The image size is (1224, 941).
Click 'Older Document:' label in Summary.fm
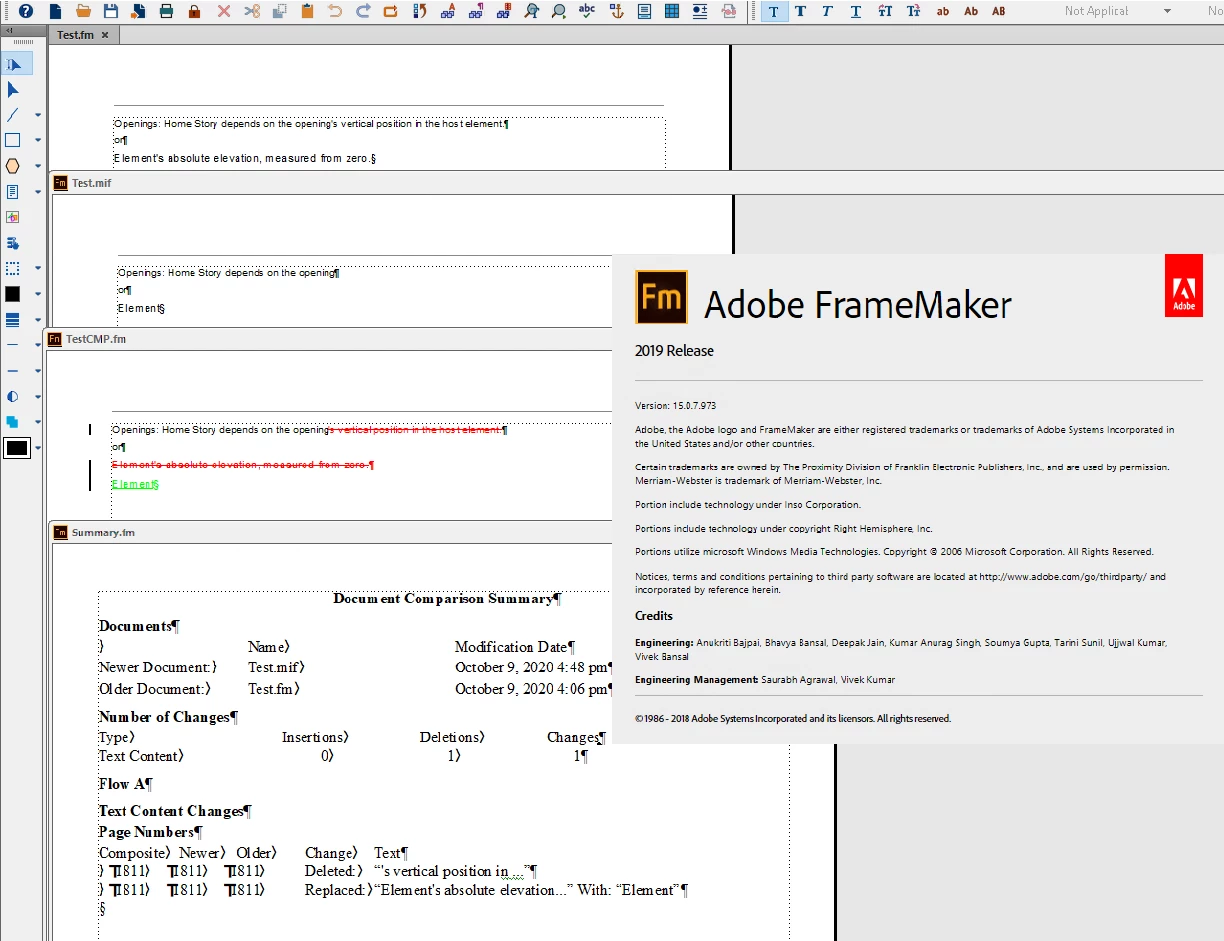pyautogui.click(x=154, y=689)
